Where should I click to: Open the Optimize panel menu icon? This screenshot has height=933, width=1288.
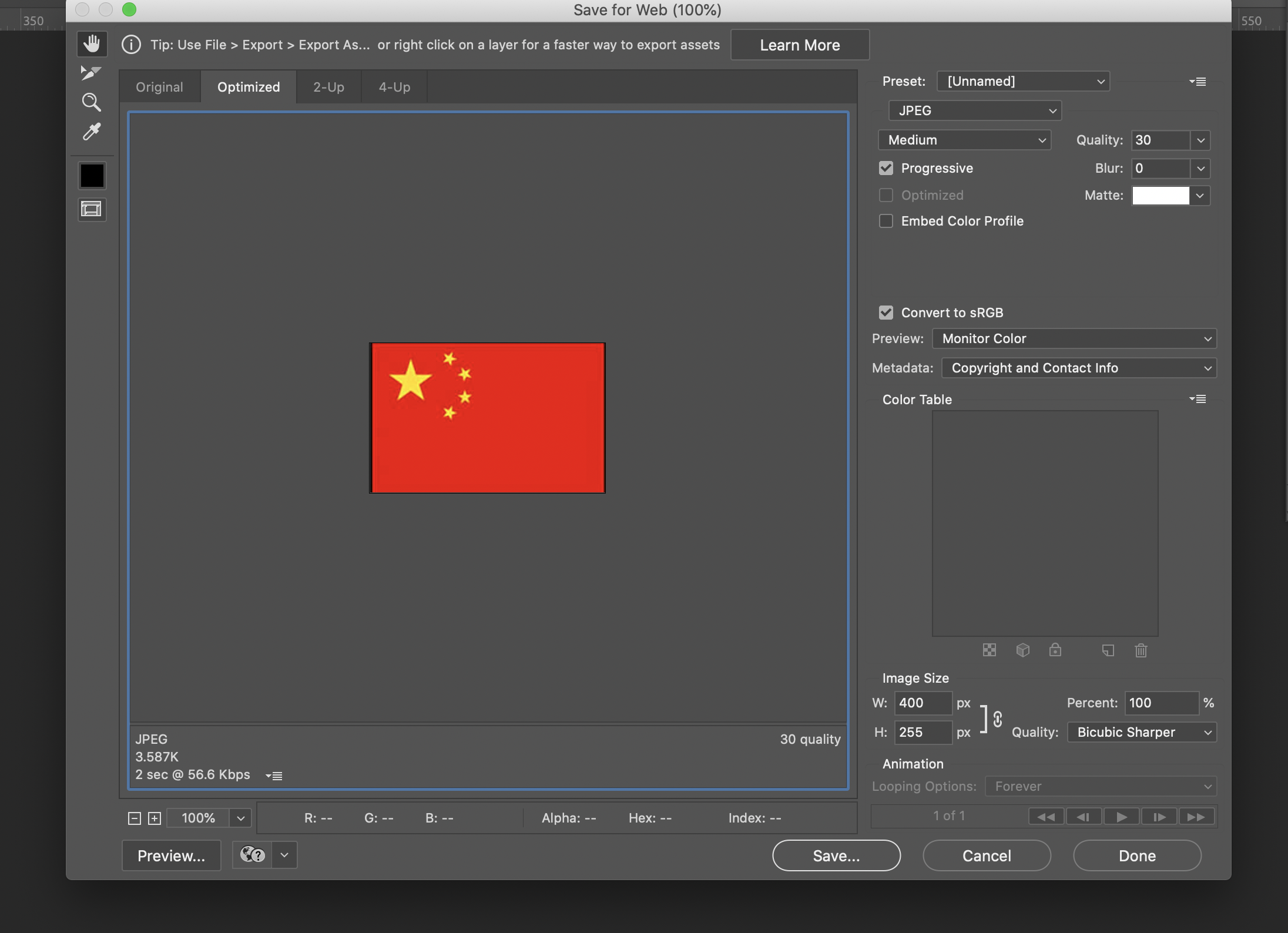1198,82
